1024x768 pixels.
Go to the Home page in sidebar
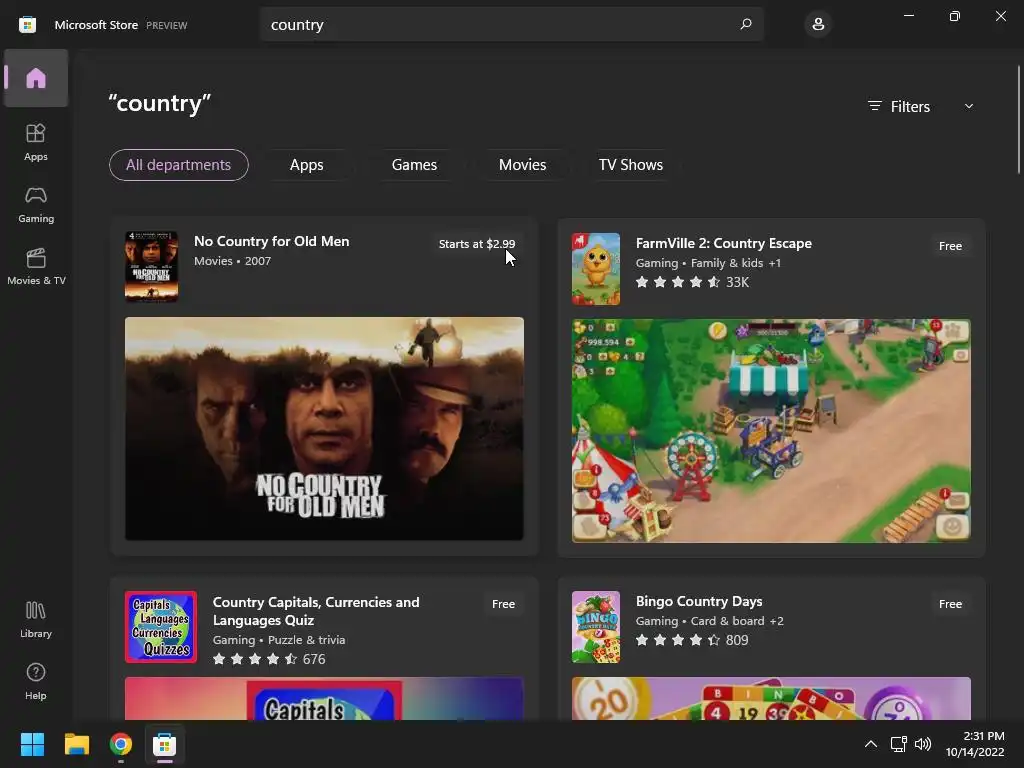point(36,78)
